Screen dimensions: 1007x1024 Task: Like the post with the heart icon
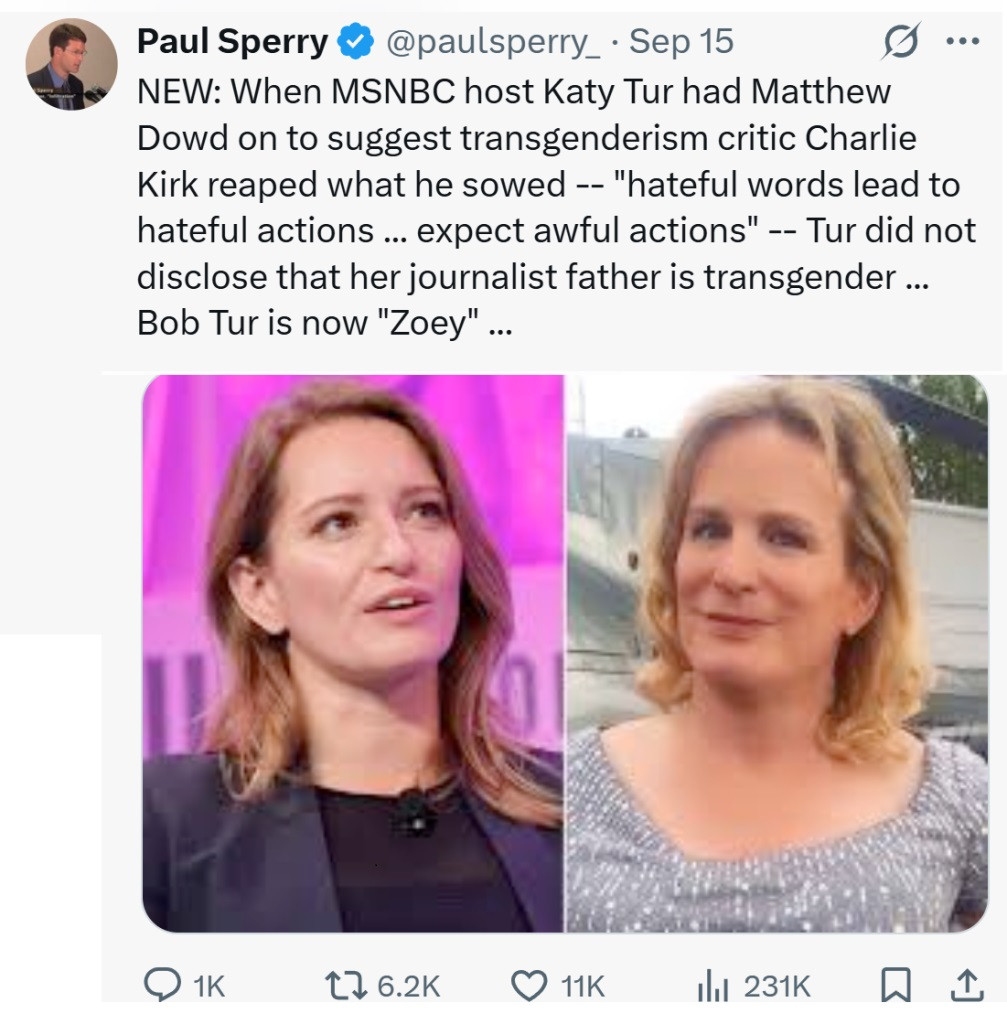(x=529, y=986)
